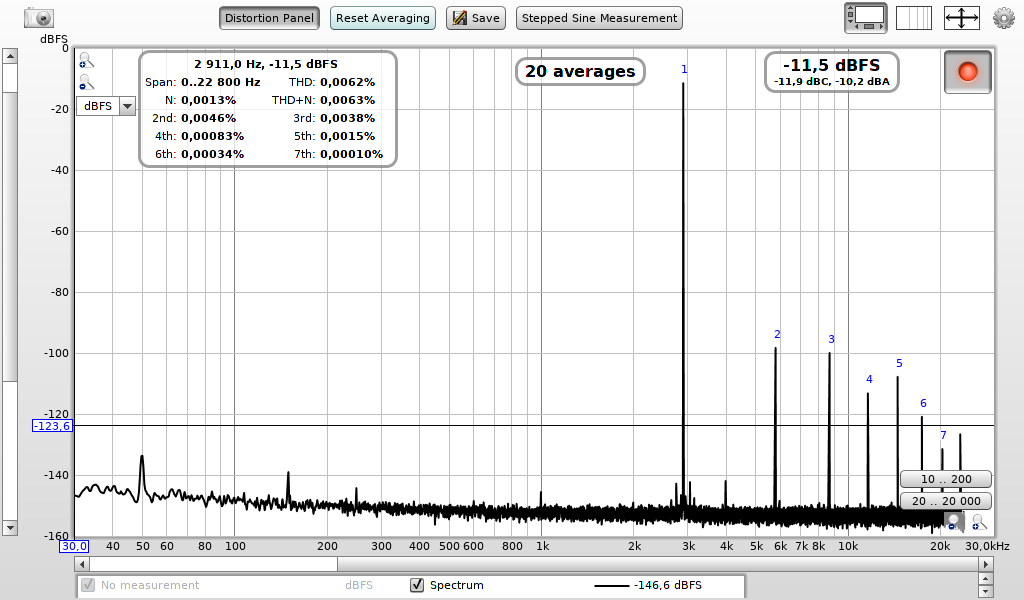Open the dBFS axis units dropdown

106,106
